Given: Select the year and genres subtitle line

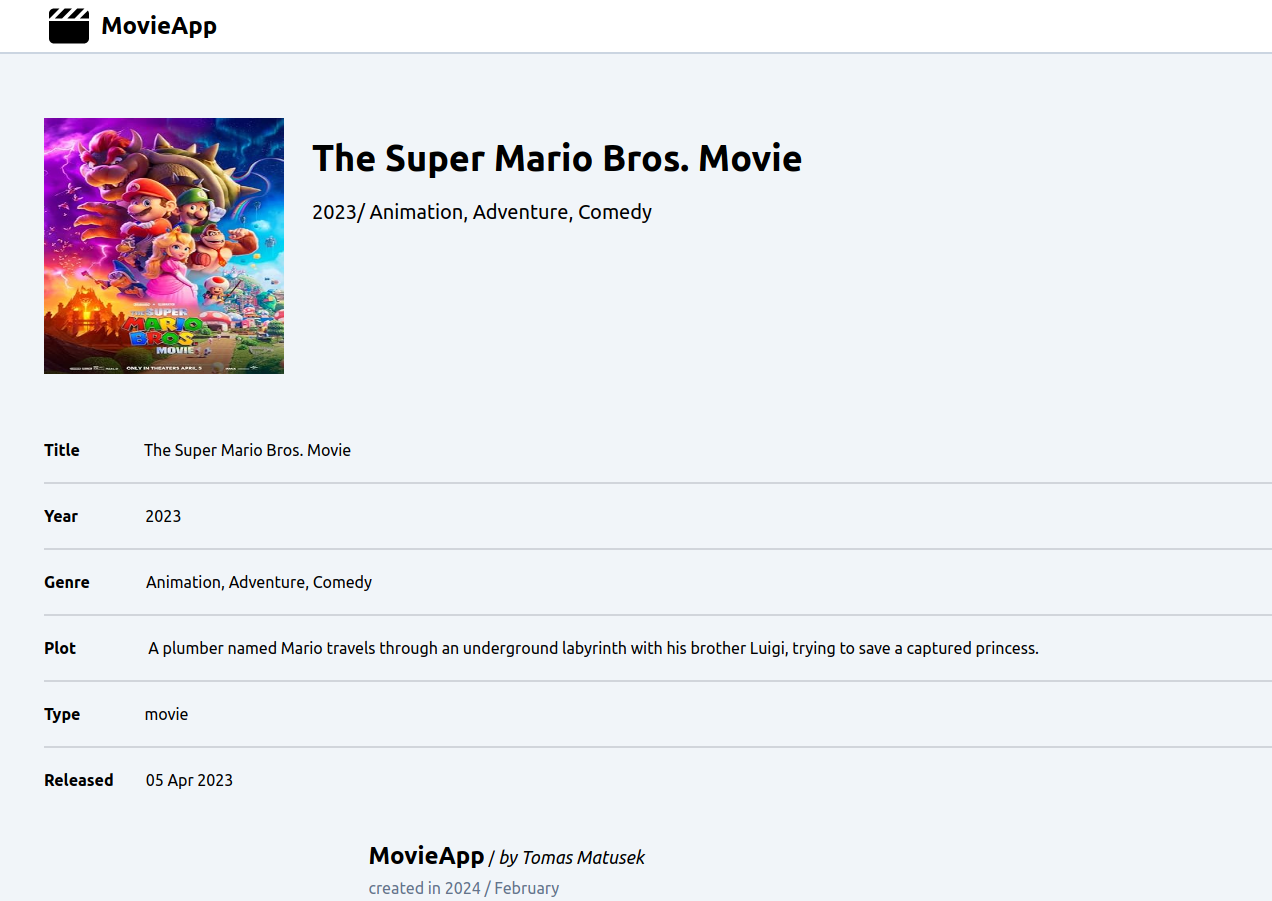Looking at the screenshot, I should 482,212.
